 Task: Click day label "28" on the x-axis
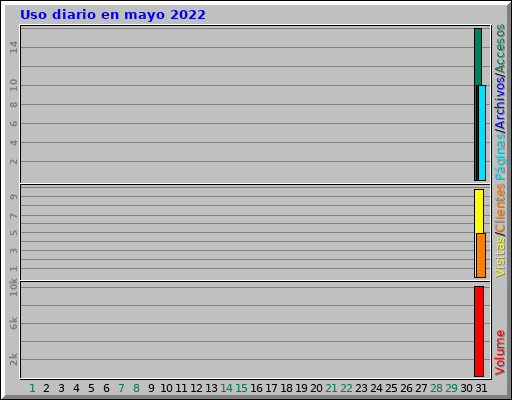(x=436, y=388)
